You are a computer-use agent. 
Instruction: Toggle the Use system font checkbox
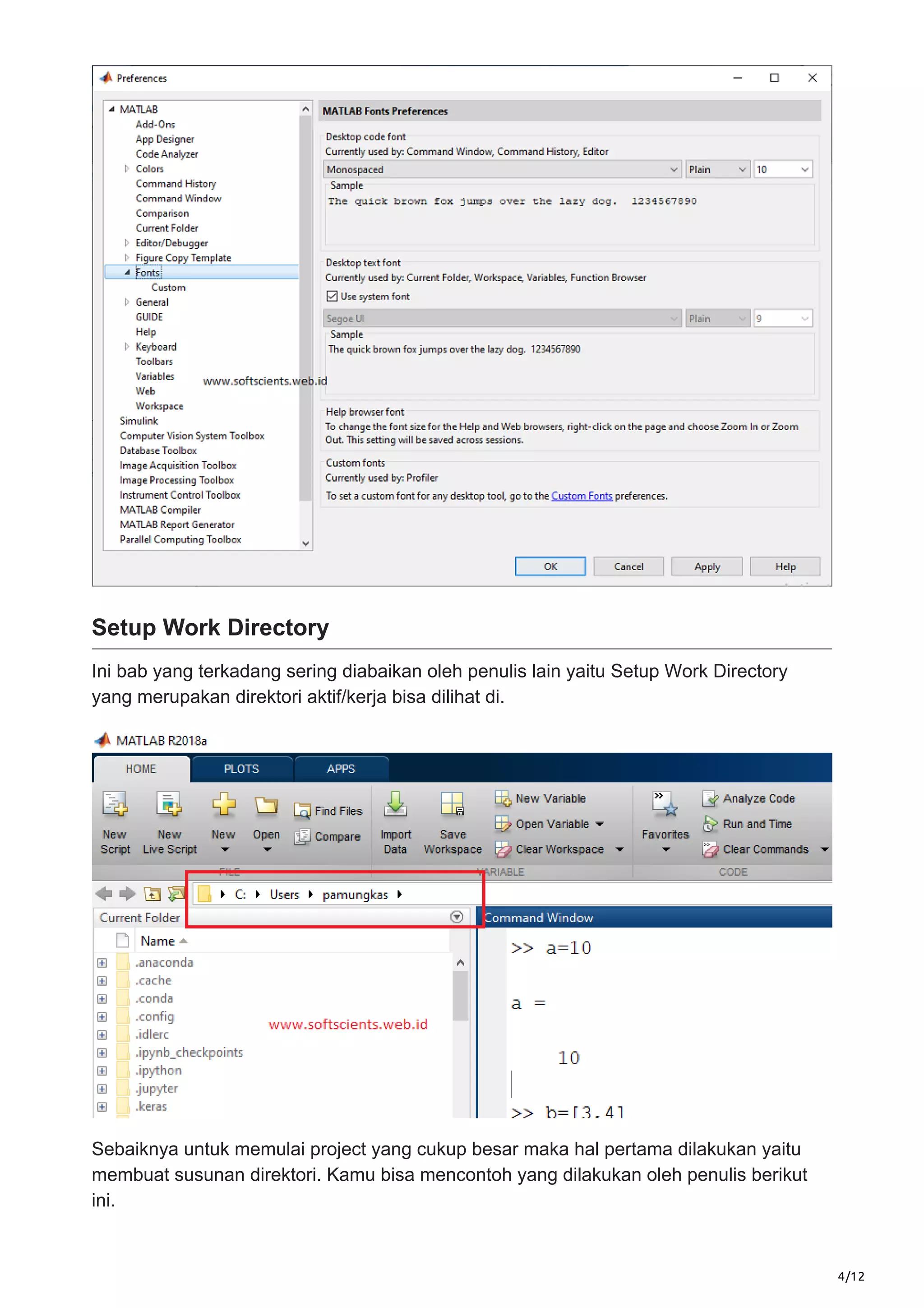(332, 296)
